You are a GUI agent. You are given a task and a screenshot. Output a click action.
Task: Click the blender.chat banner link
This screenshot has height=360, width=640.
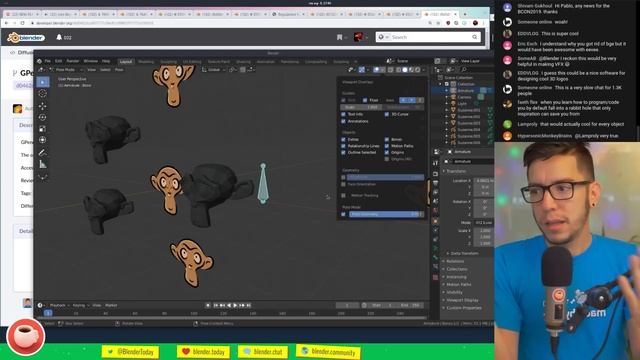tap(263, 351)
